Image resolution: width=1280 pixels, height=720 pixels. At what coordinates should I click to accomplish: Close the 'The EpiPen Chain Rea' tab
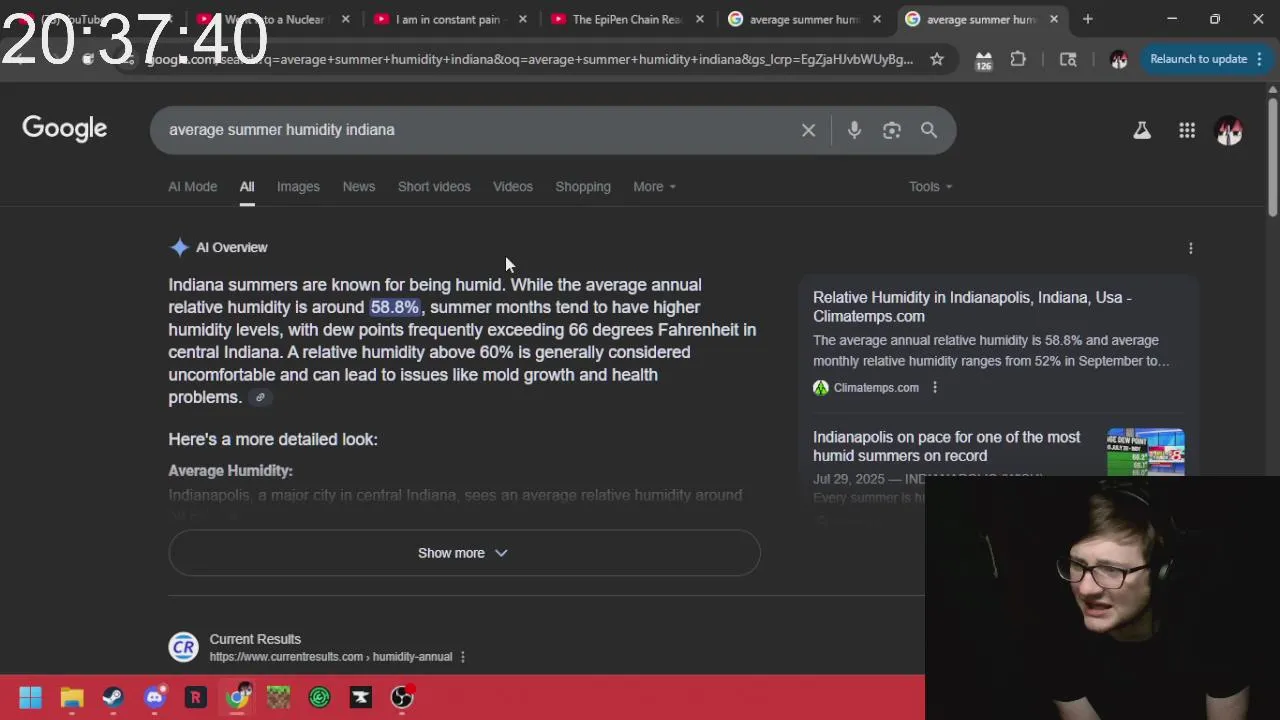point(699,19)
